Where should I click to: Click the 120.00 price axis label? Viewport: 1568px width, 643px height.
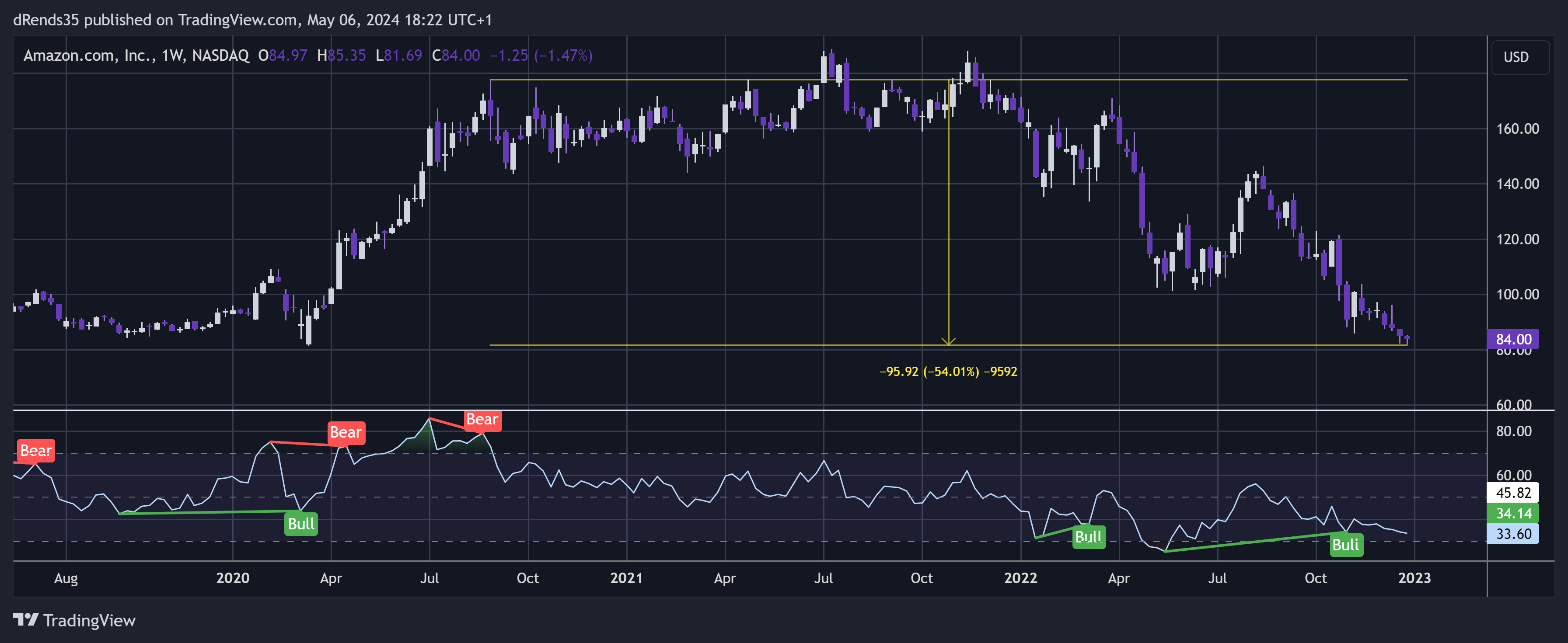point(1517,239)
